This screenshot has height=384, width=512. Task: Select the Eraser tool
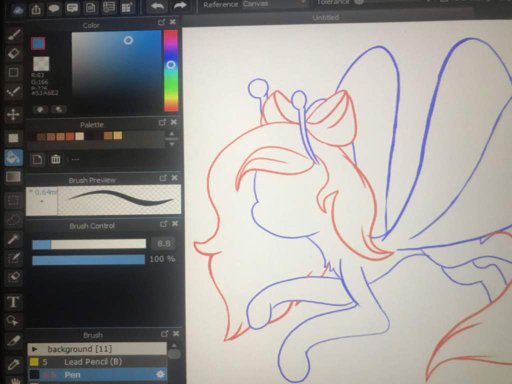(13, 53)
